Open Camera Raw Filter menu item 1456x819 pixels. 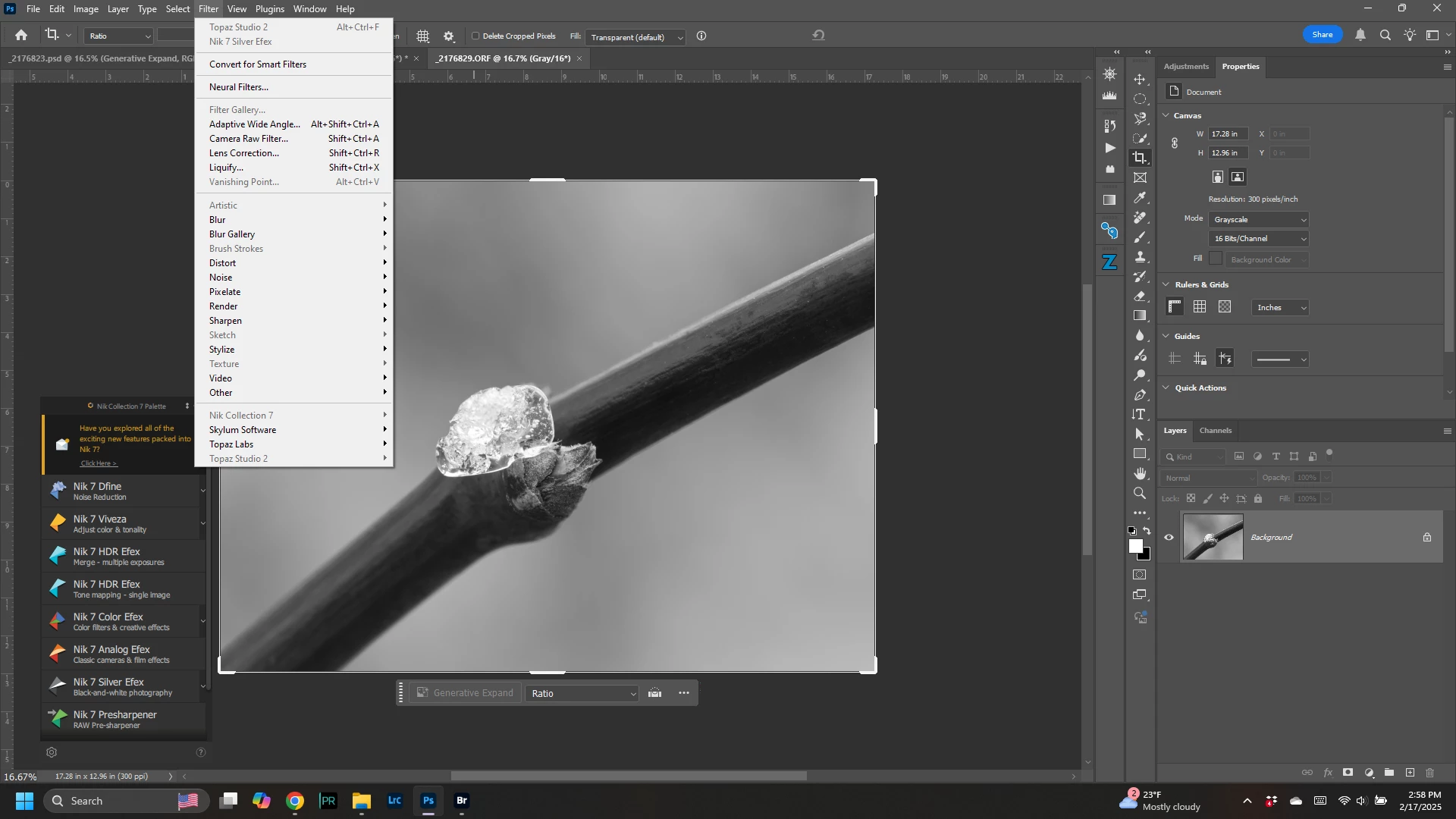coord(249,139)
